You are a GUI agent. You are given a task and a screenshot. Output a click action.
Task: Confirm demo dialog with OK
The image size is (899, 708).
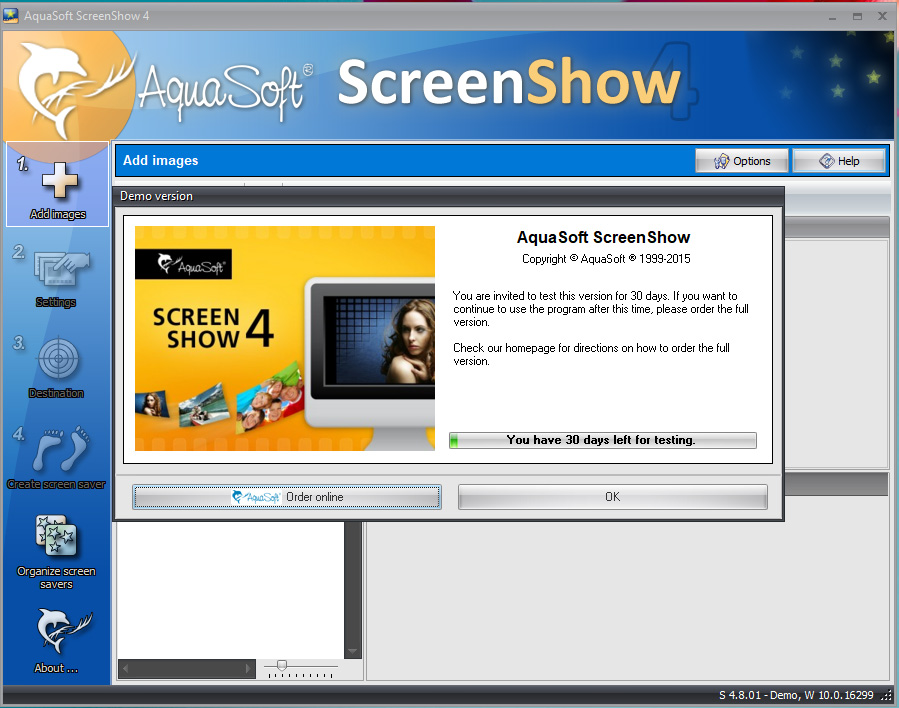pyautogui.click(x=612, y=497)
